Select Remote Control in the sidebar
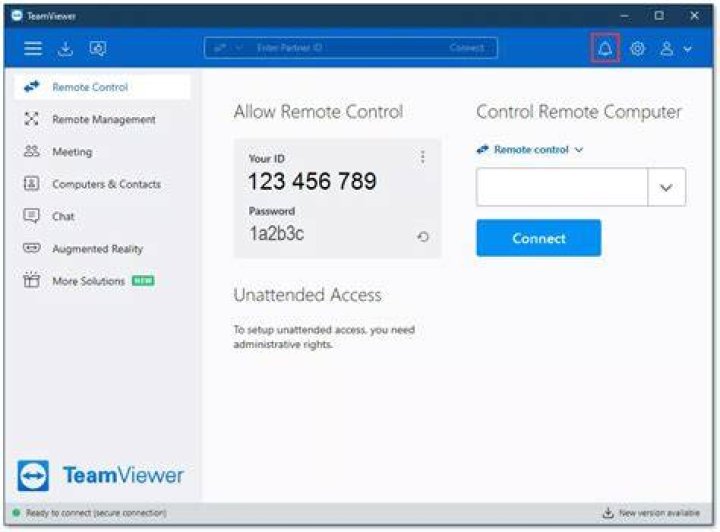The image size is (720, 532). 102,87
